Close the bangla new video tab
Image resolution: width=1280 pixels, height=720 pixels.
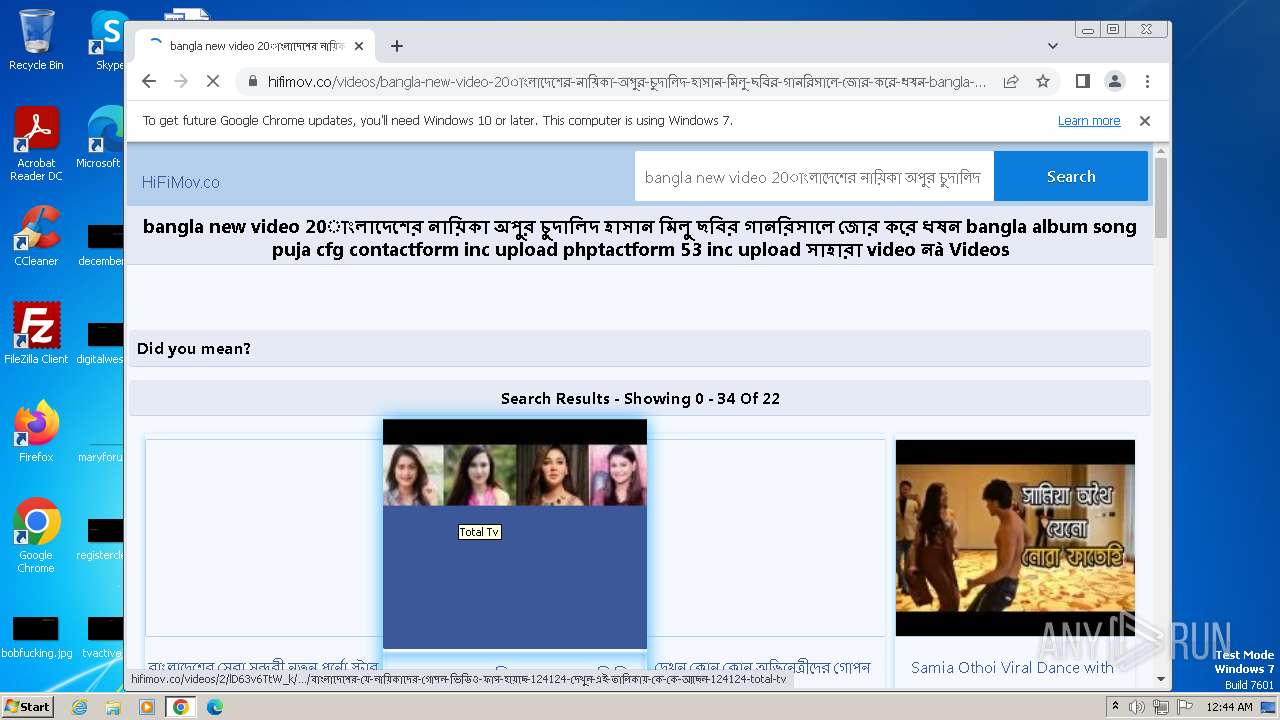pos(359,46)
